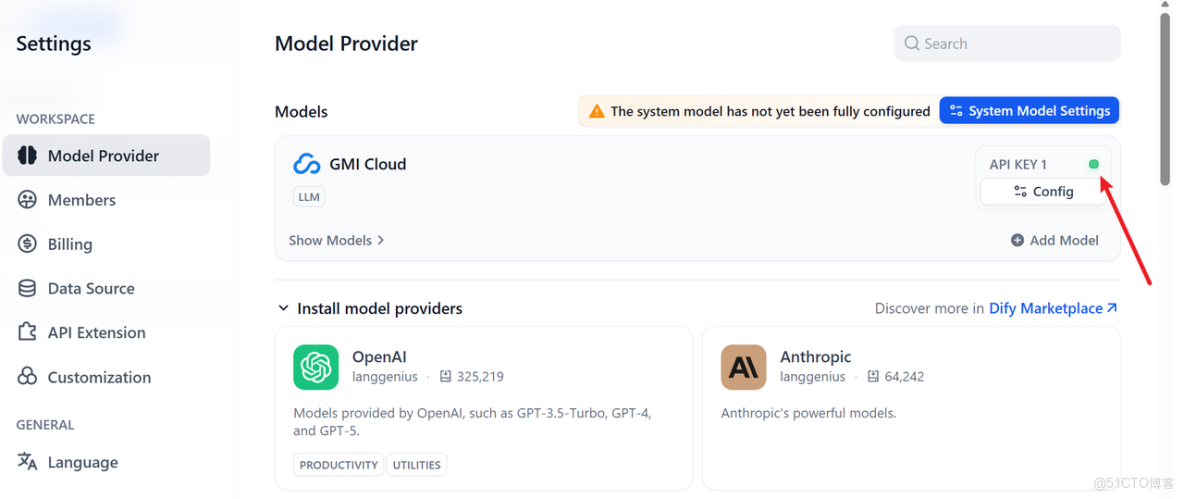The height and width of the screenshot is (499, 1184).
Task: Click the Billing dollar icon
Action: pos(27,244)
